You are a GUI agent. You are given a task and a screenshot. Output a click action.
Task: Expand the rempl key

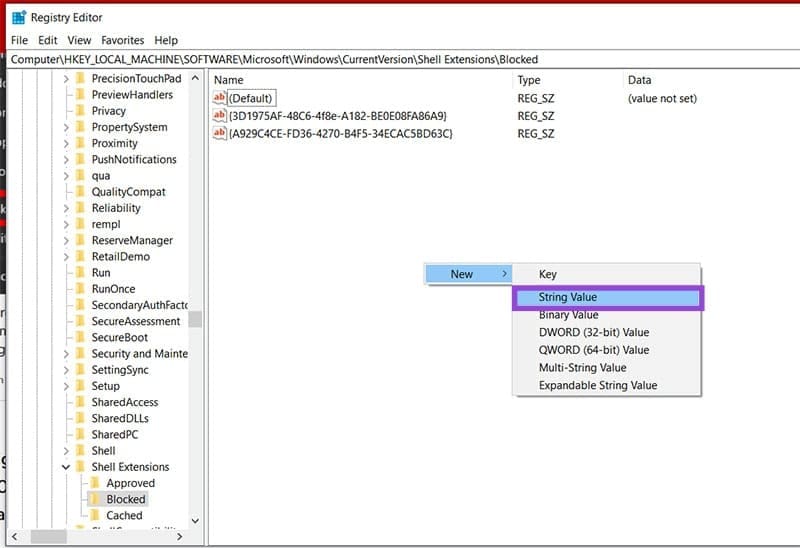coord(66,225)
